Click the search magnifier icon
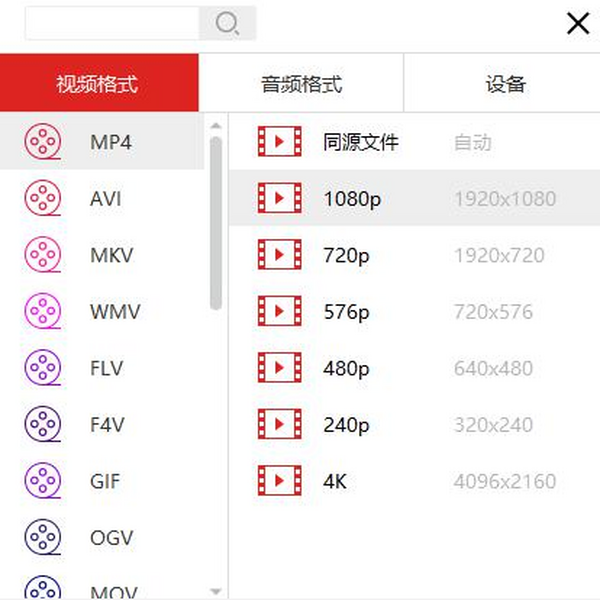 point(227,23)
